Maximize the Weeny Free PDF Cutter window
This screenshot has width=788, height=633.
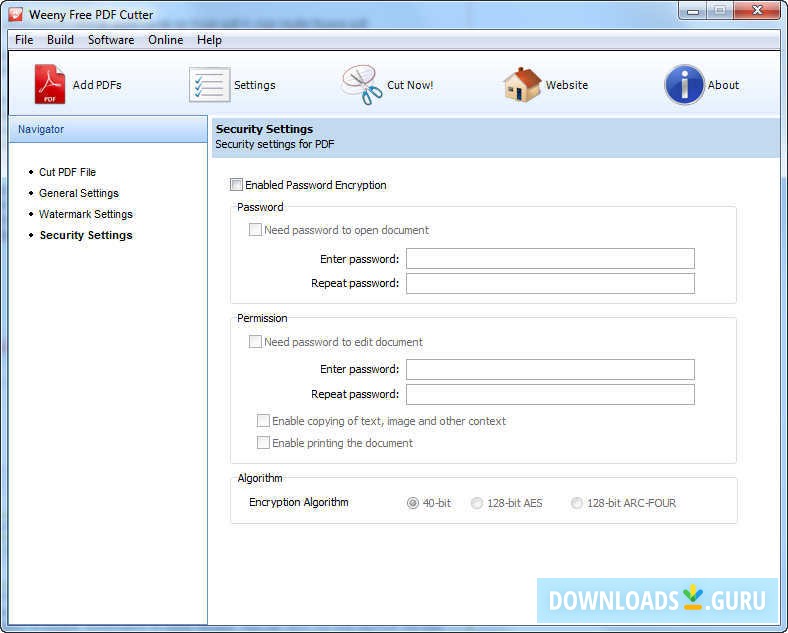coord(720,11)
